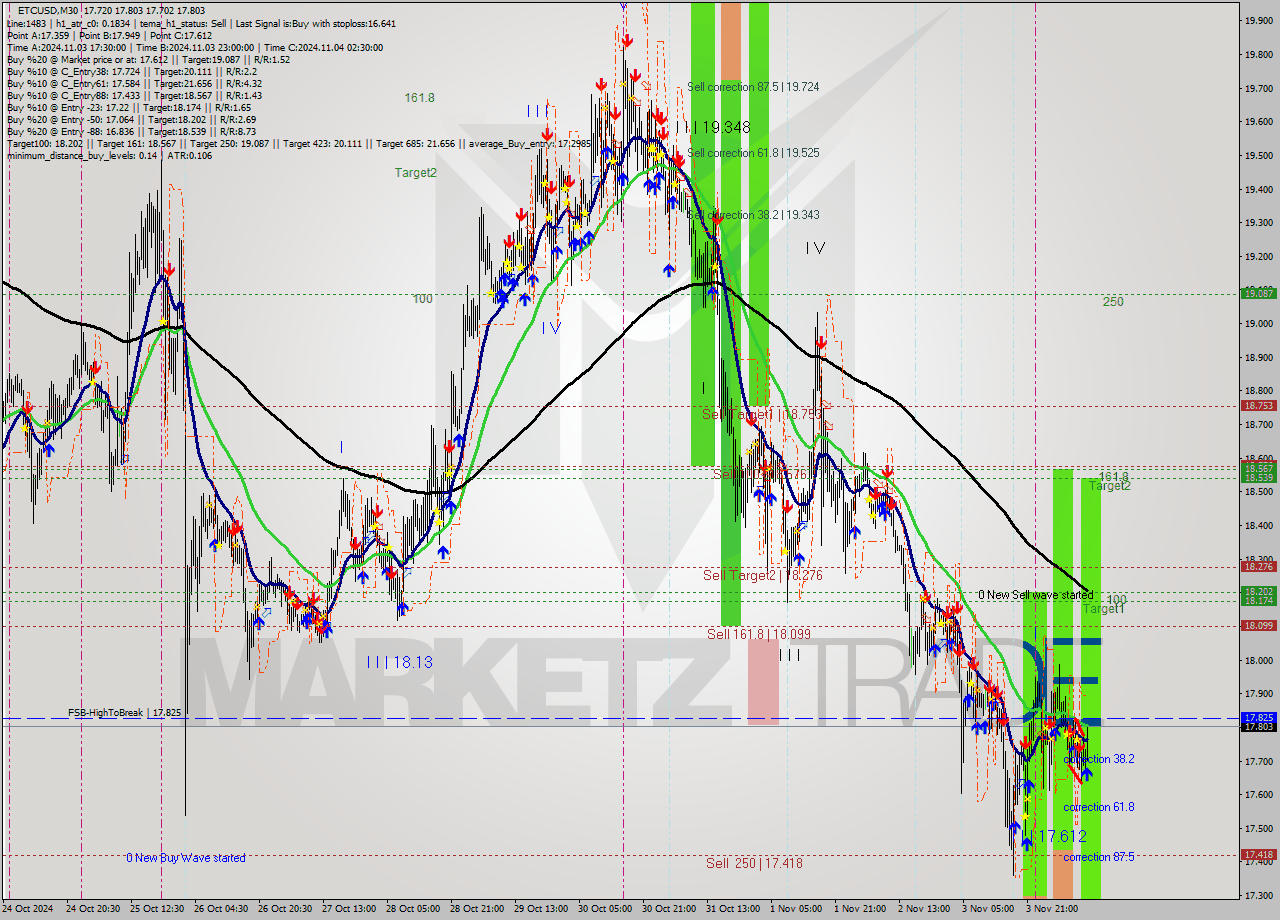Select the 'Sell correction 87.5 | 19.724' label

pos(753,87)
